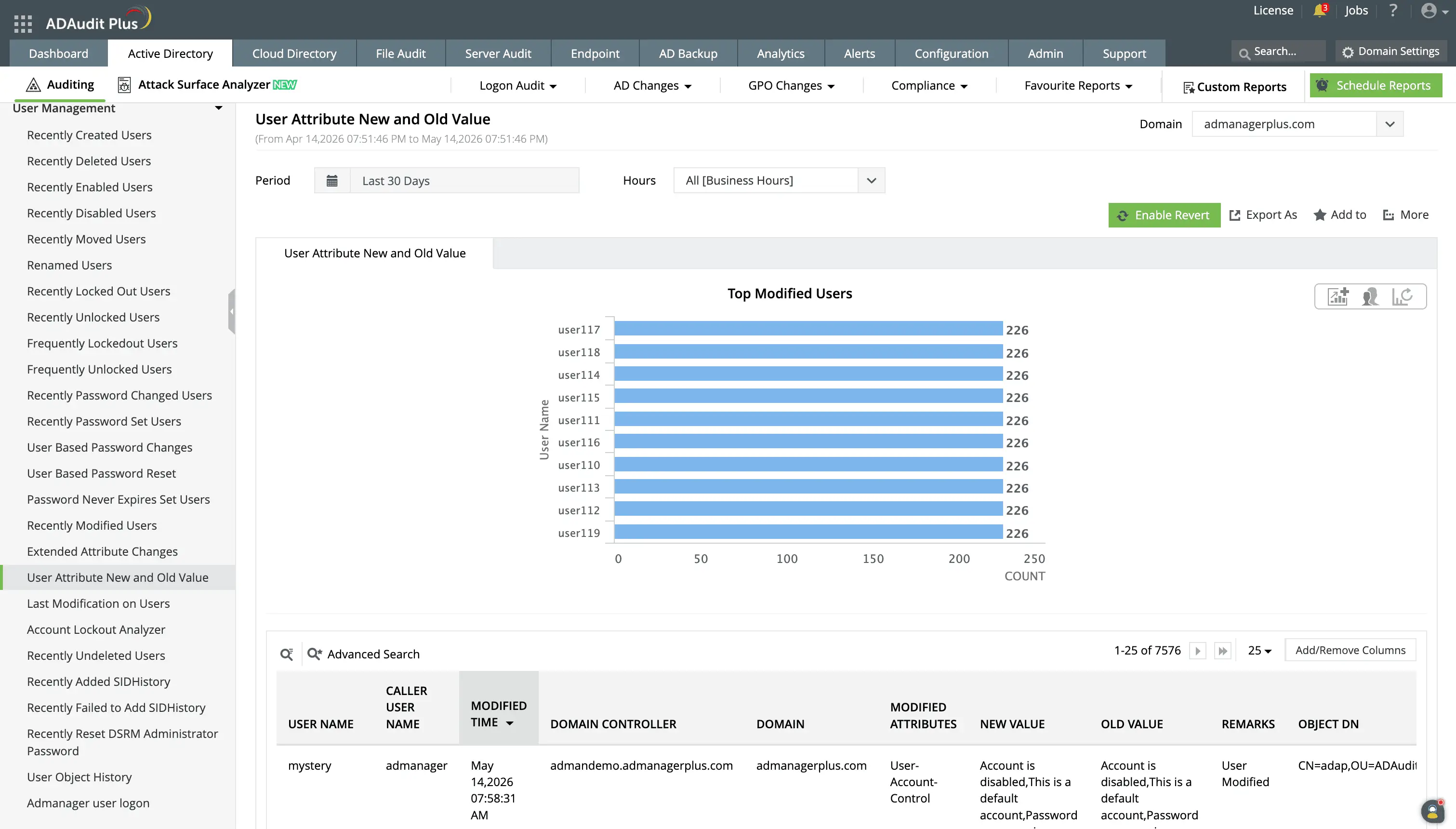Click the More options icon
The width and height of the screenshot is (1456, 829).
click(x=1389, y=215)
